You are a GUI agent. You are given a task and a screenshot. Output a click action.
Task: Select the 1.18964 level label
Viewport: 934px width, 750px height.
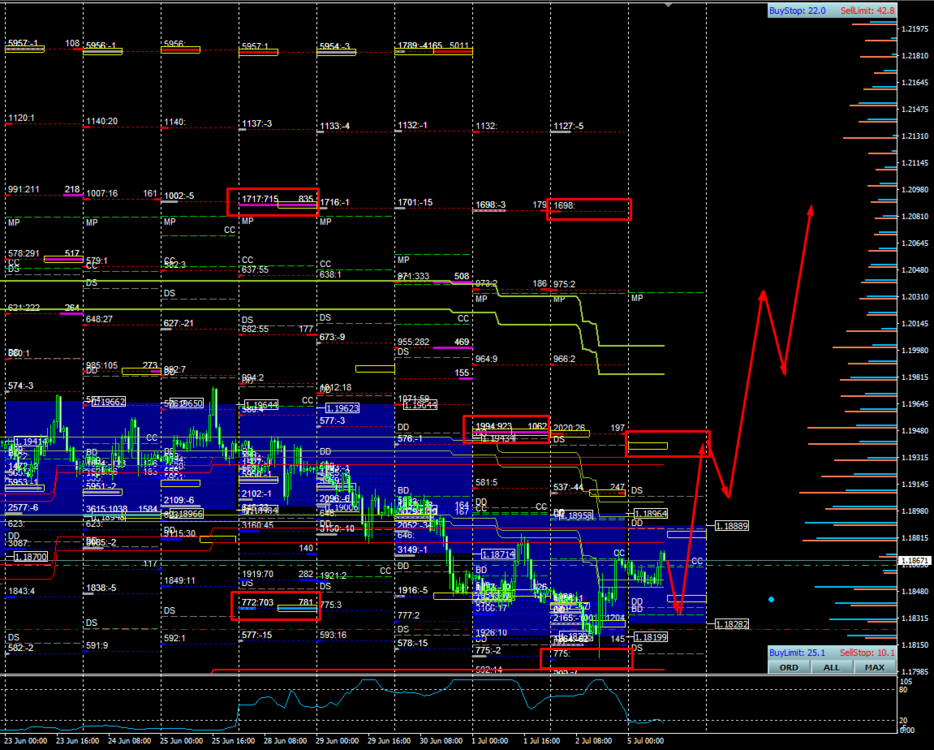pyautogui.click(x=651, y=514)
